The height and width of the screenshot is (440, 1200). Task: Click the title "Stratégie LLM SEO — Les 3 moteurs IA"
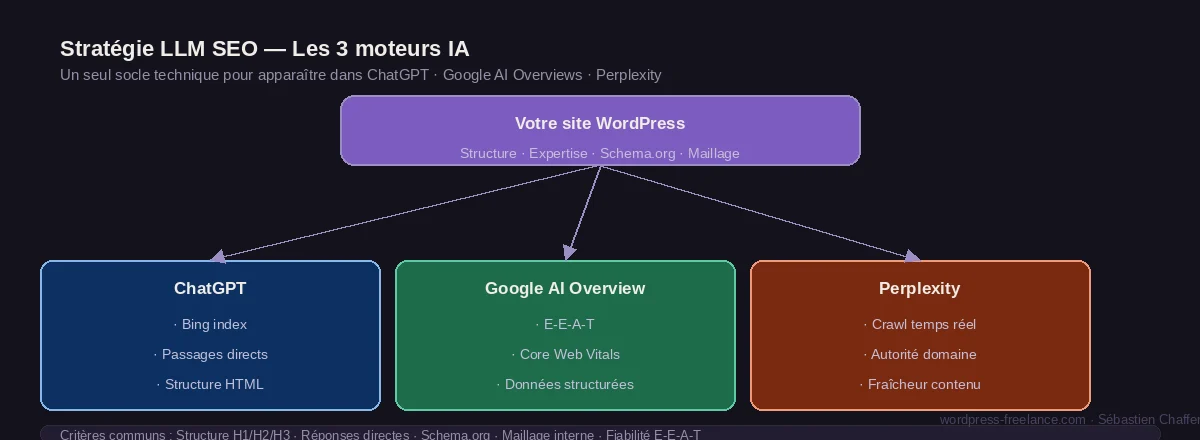264,48
